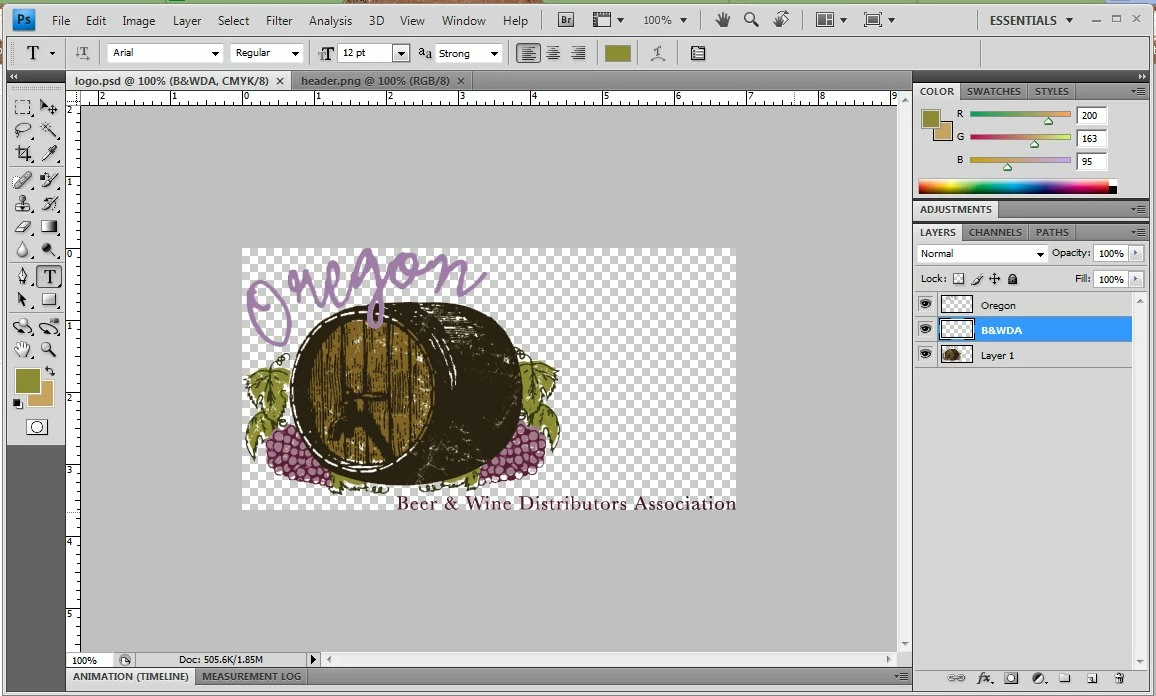
Task: Select the Zoom tool in toolbox
Action: click(x=49, y=349)
